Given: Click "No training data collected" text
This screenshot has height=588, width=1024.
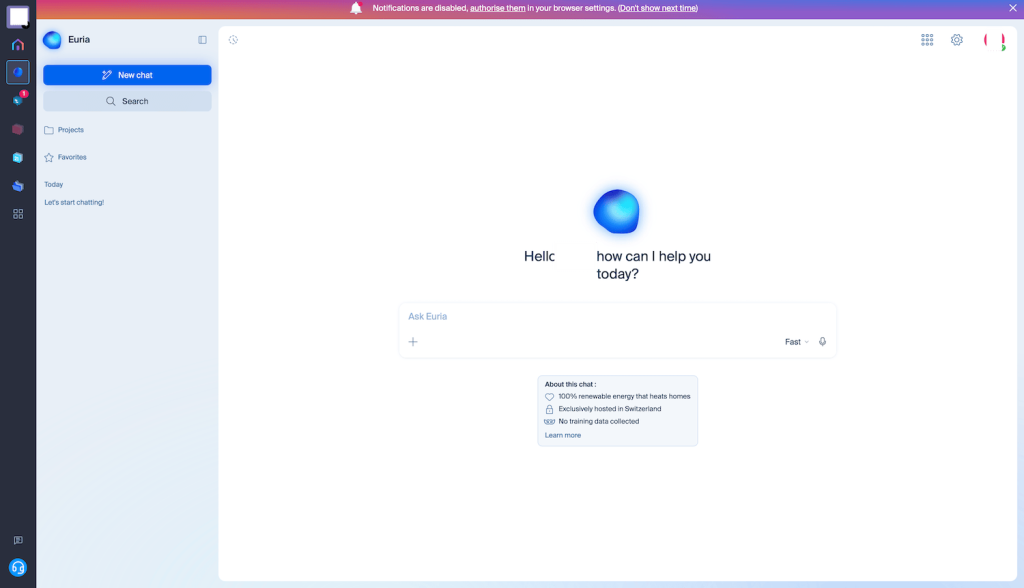Looking at the screenshot, I should coord(599,421).
